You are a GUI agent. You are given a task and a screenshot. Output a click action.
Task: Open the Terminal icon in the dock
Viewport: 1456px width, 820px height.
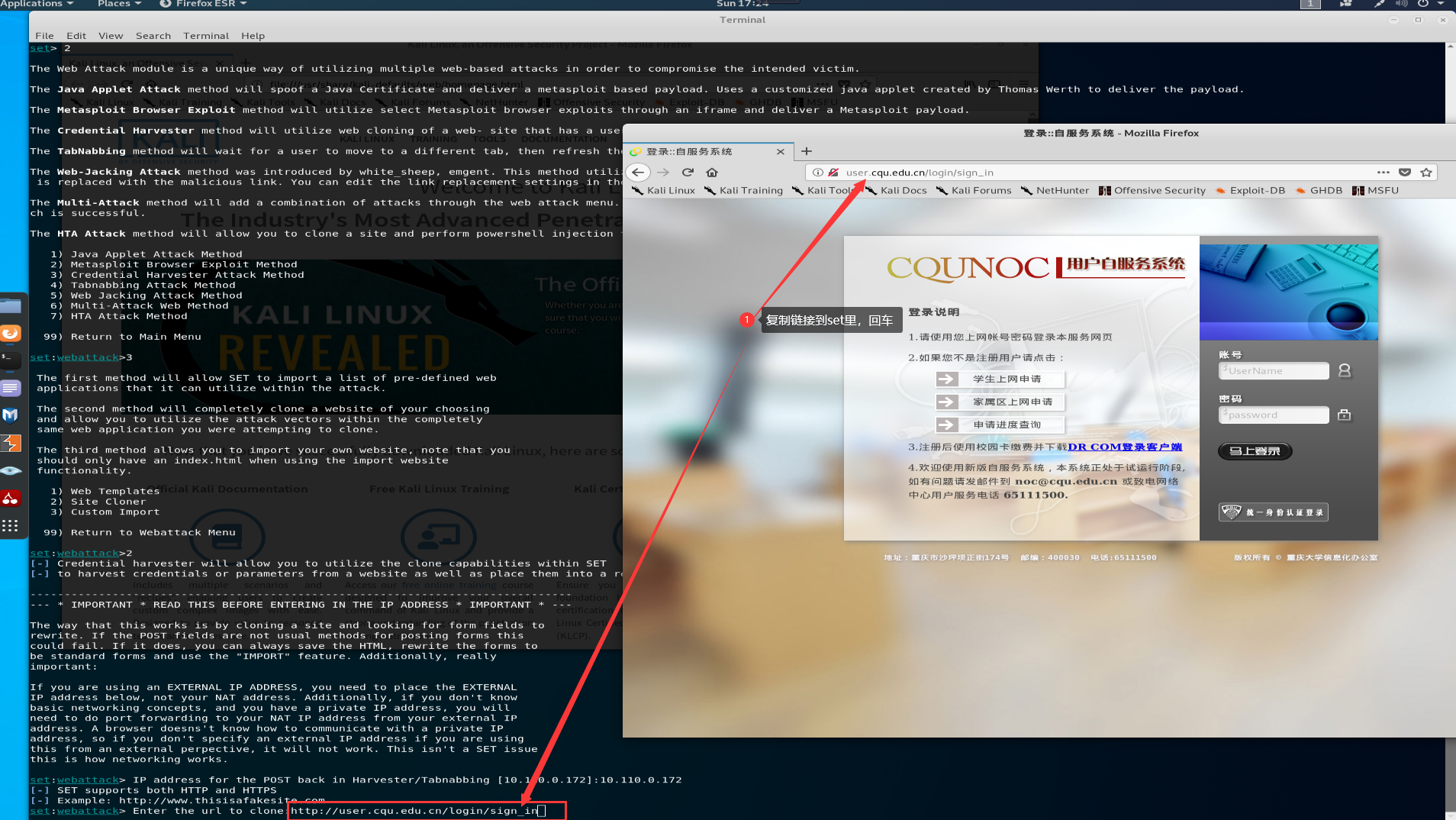[11, 359]
